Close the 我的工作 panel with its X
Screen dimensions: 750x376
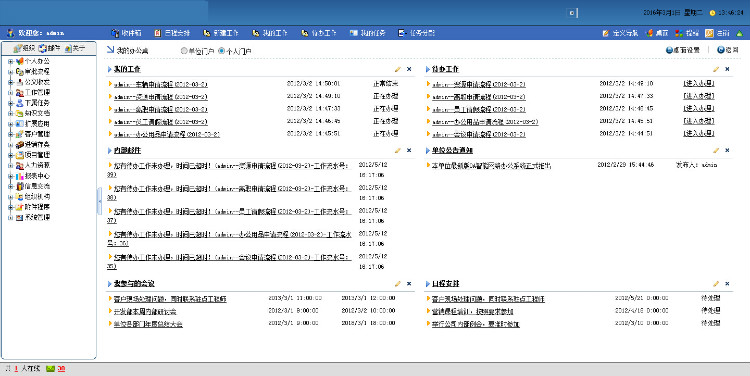pyautogui.click(x=409, y=69)
